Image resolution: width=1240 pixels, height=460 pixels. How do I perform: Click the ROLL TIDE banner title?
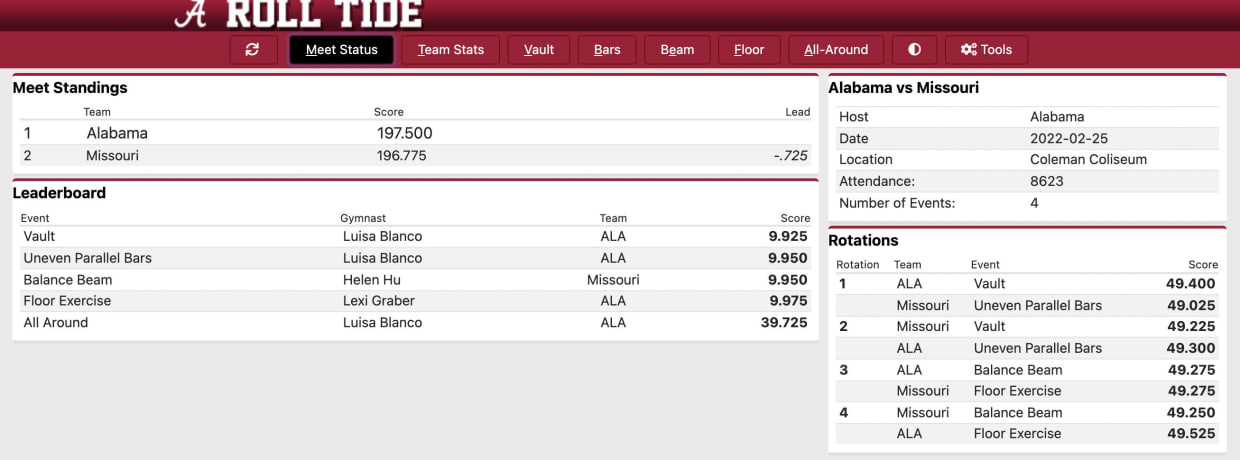[323, 14]
